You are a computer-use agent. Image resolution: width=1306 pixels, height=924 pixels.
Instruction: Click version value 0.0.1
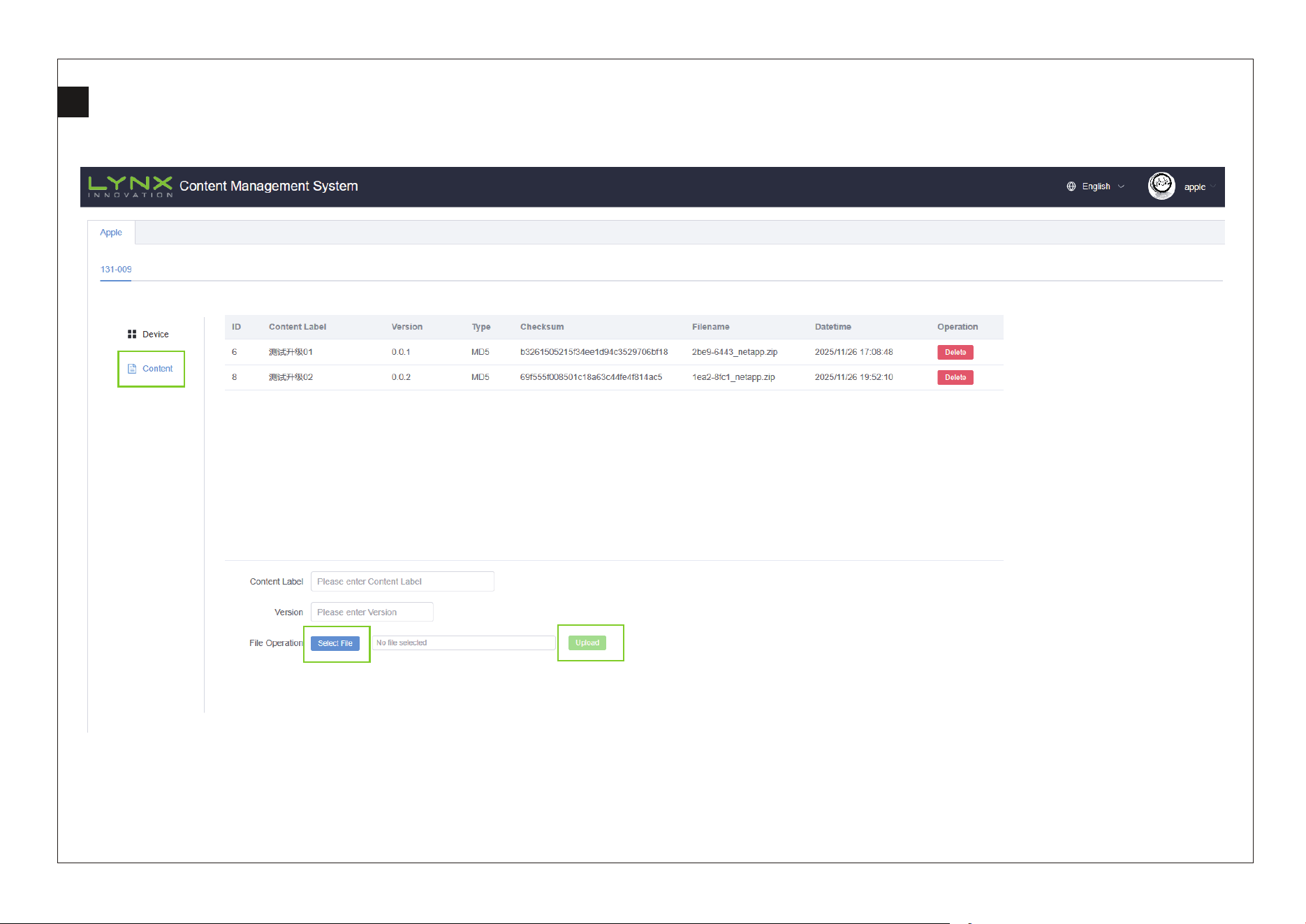click(x=401, y=352)
